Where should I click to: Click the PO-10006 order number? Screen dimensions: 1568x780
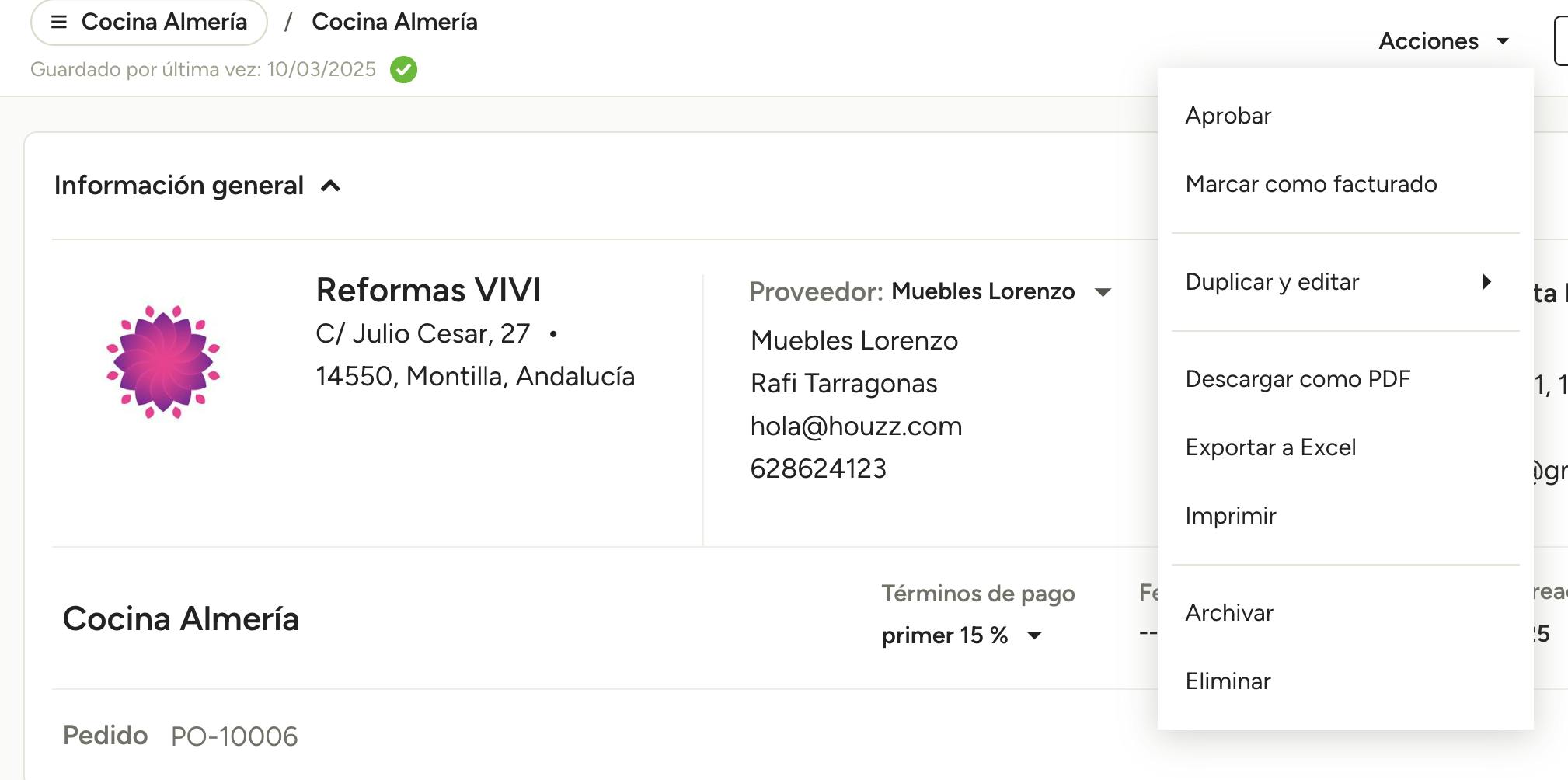click(x=234, y=736)
